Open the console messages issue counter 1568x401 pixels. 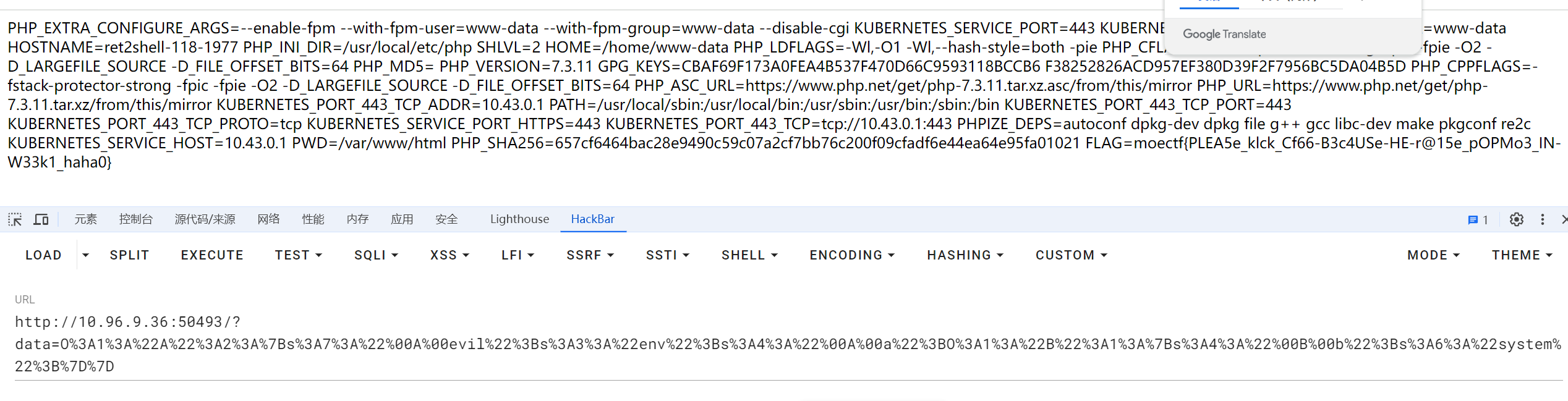(x=1478, y=220)
